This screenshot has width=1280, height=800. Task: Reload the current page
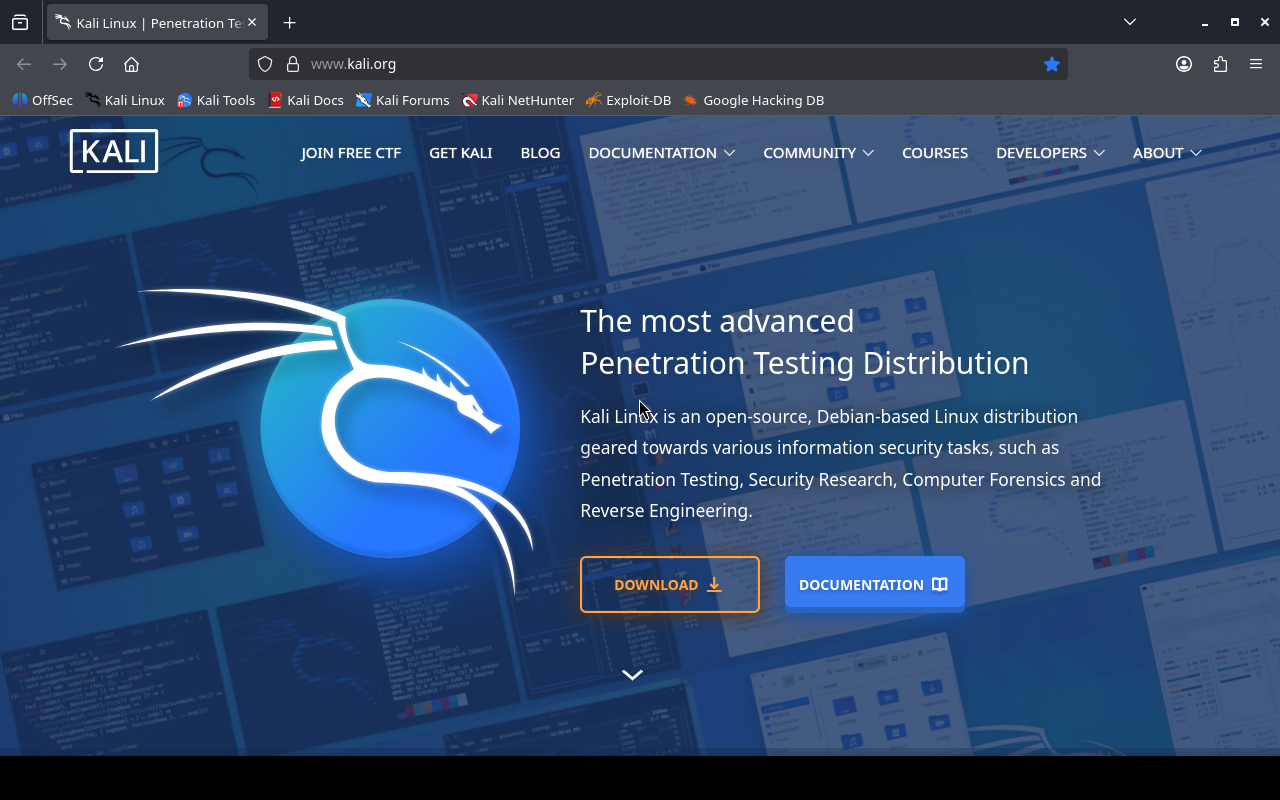click(x=96, y=64)
